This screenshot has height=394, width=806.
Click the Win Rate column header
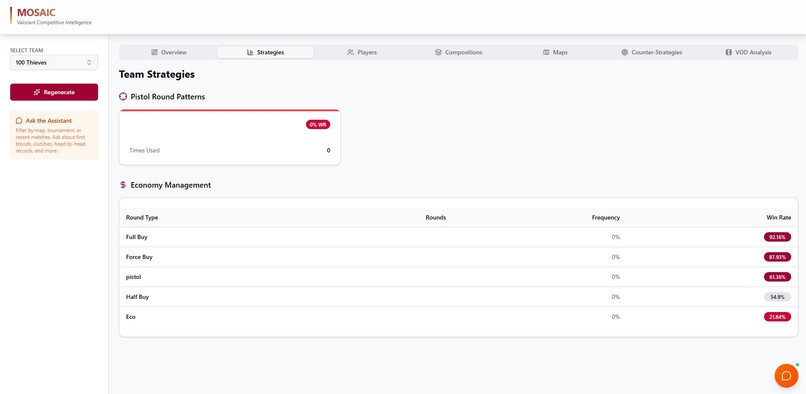[x=779, y=218]
